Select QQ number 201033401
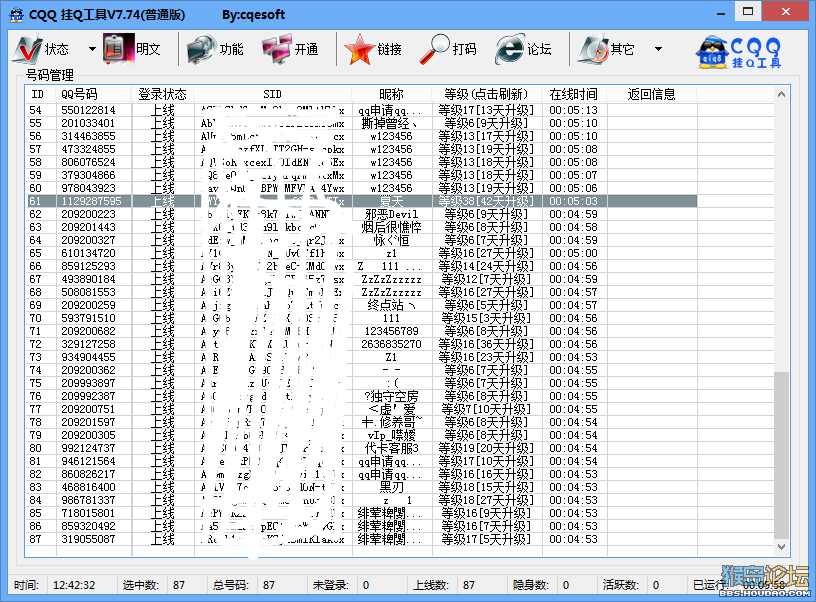 point(88,123)
